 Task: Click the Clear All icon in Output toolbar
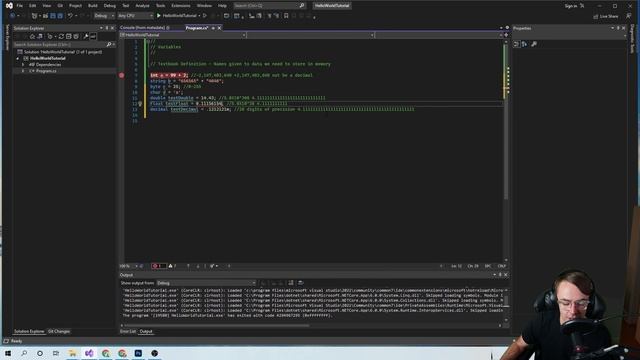(x=291, y=283)
